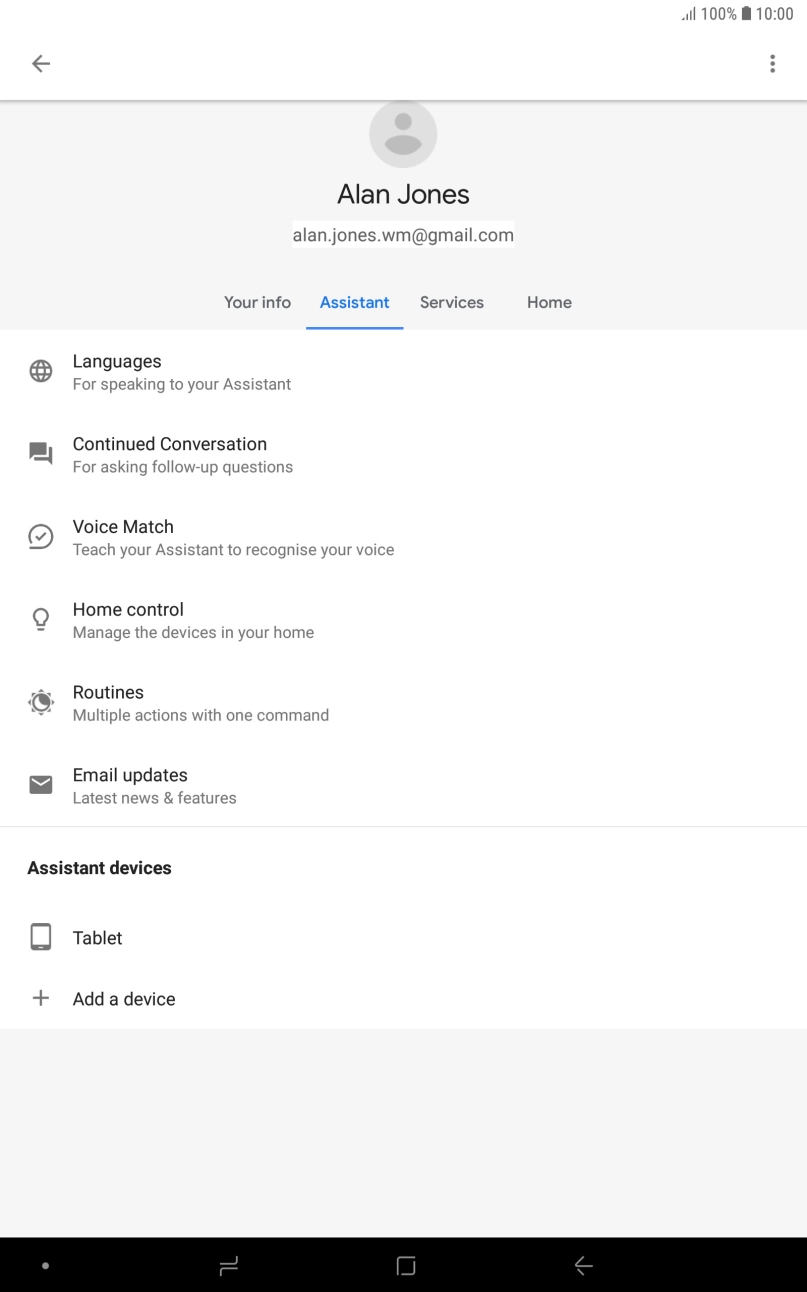This screenshot has width=807, height=1292.
Task: Tap the alan.jones.wm@gmail.com email address
Action: click(x=403, y=236)
